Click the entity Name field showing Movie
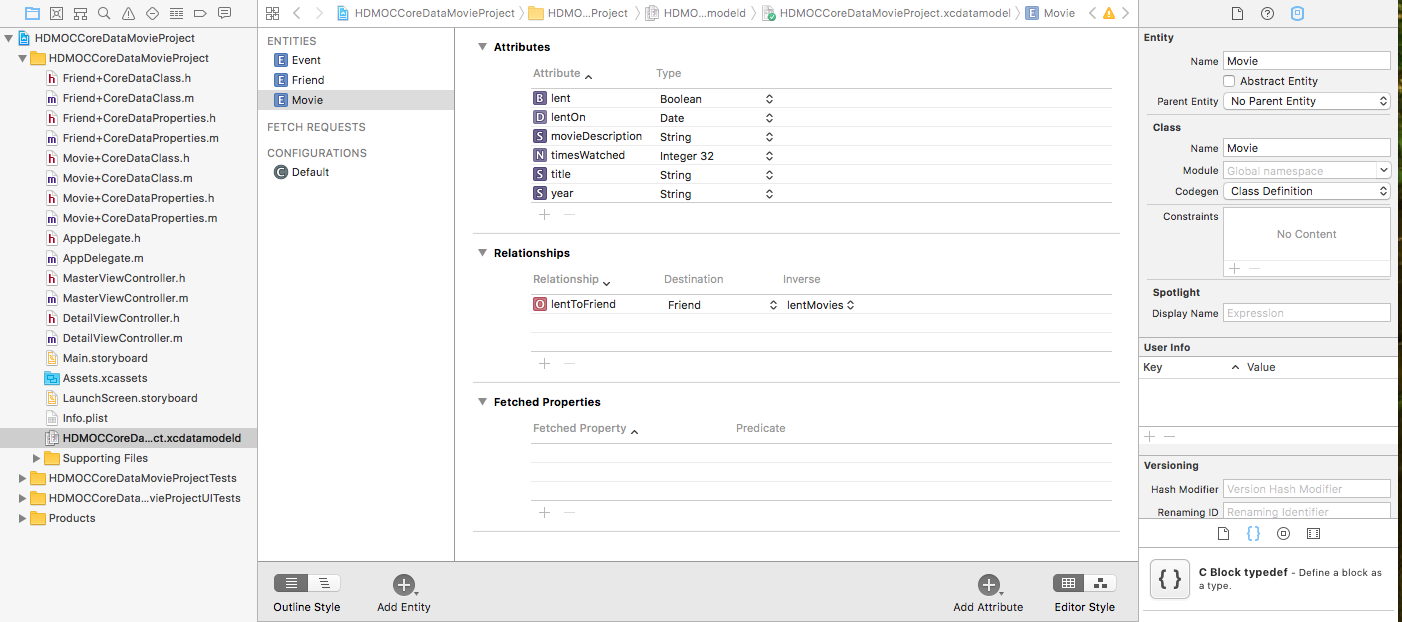The image size is (1402, 622). (1307, 61)
